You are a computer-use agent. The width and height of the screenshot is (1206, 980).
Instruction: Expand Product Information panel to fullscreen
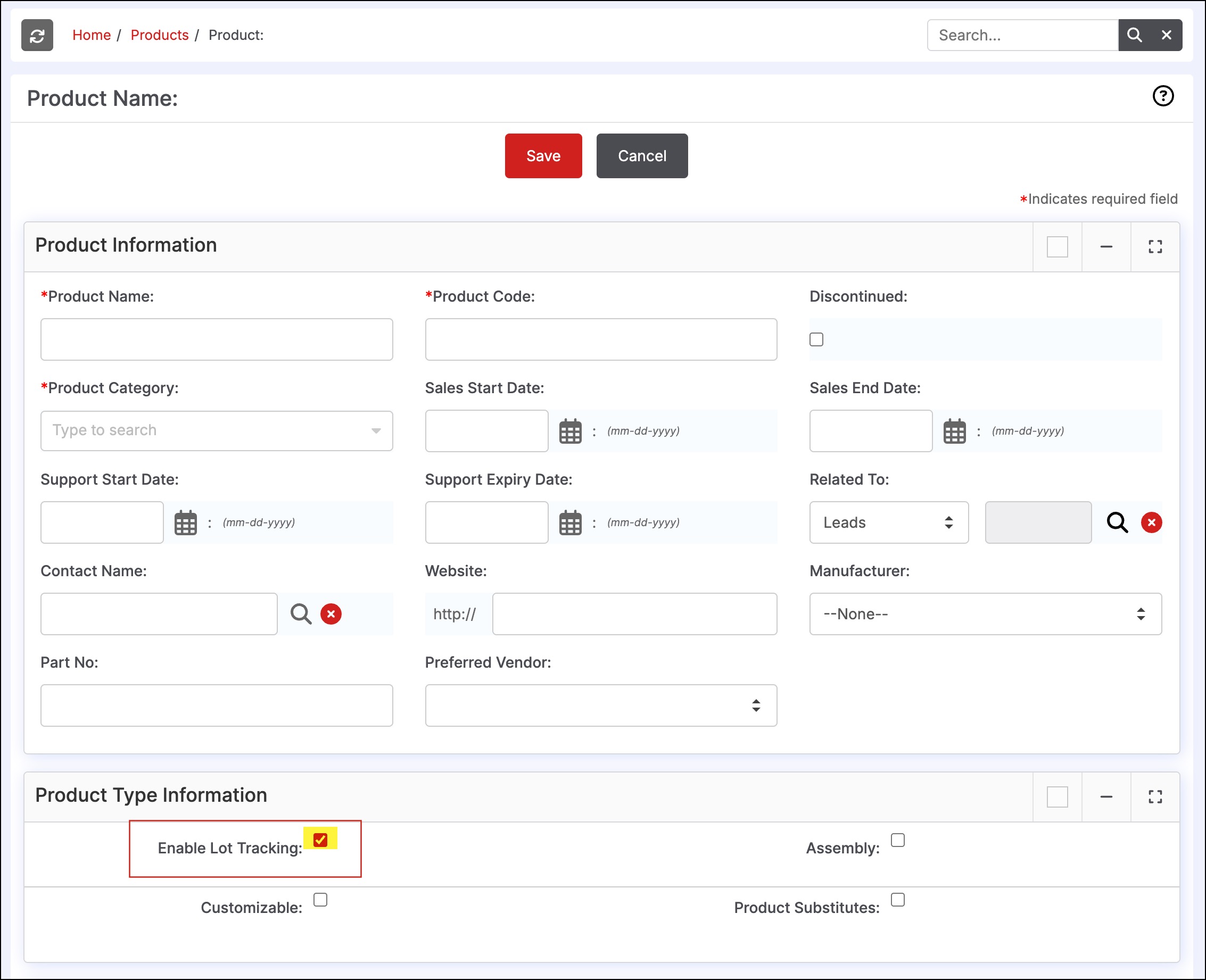click(x=1155, y=247)
